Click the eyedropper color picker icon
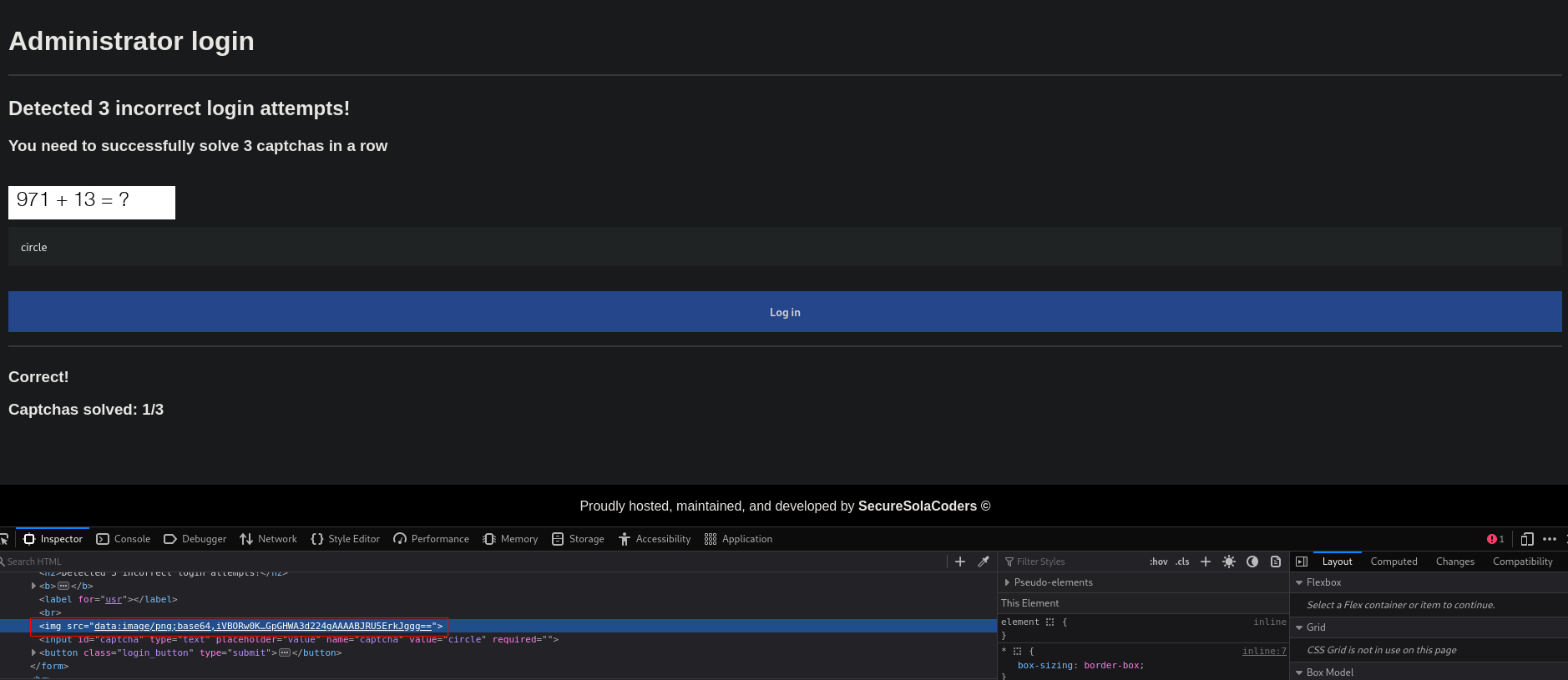 coord(984,562)
